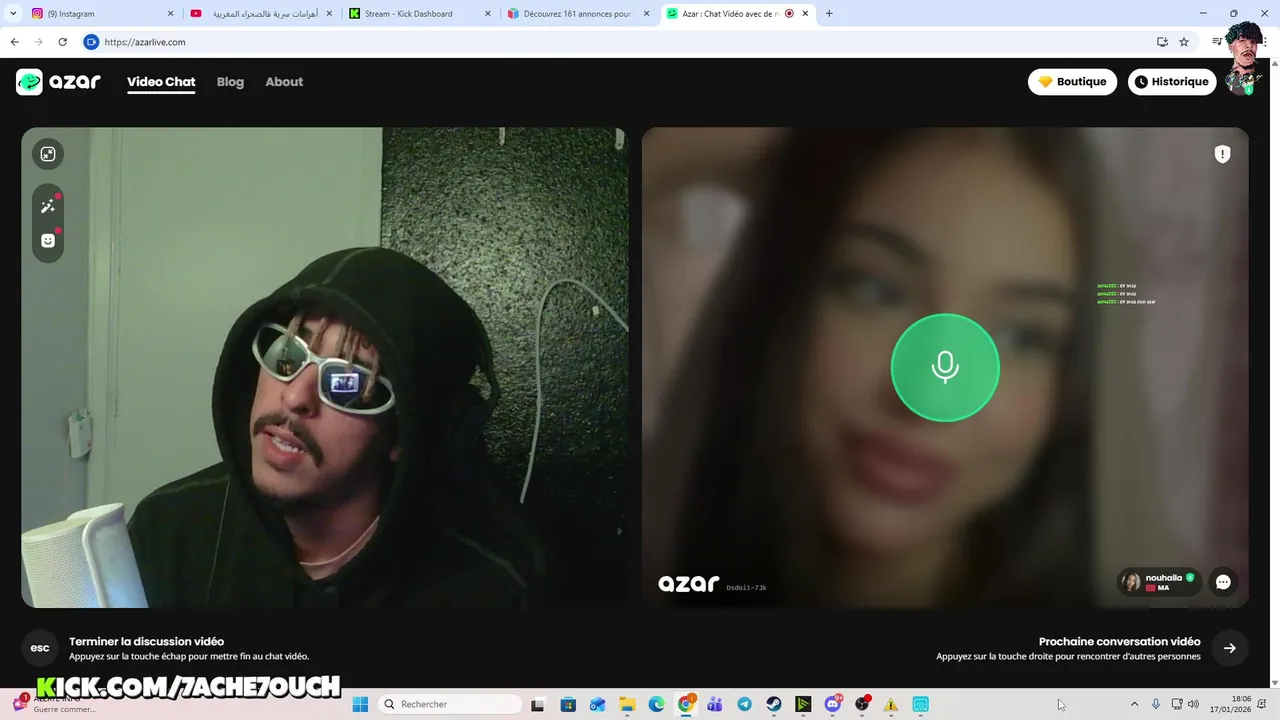This screenshot has width=1280, height=720.
Task: Close the Kick Dashboard tab
Action: 488,14
